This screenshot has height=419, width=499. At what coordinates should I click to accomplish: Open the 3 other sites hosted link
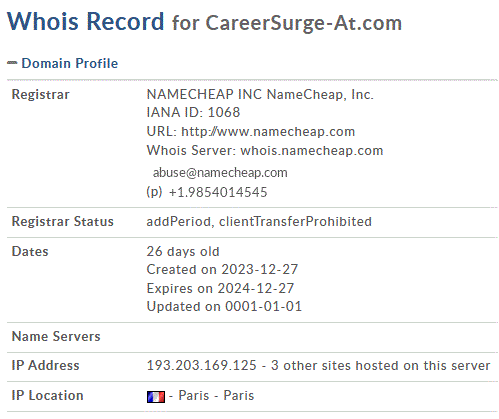tap(380, 366)
